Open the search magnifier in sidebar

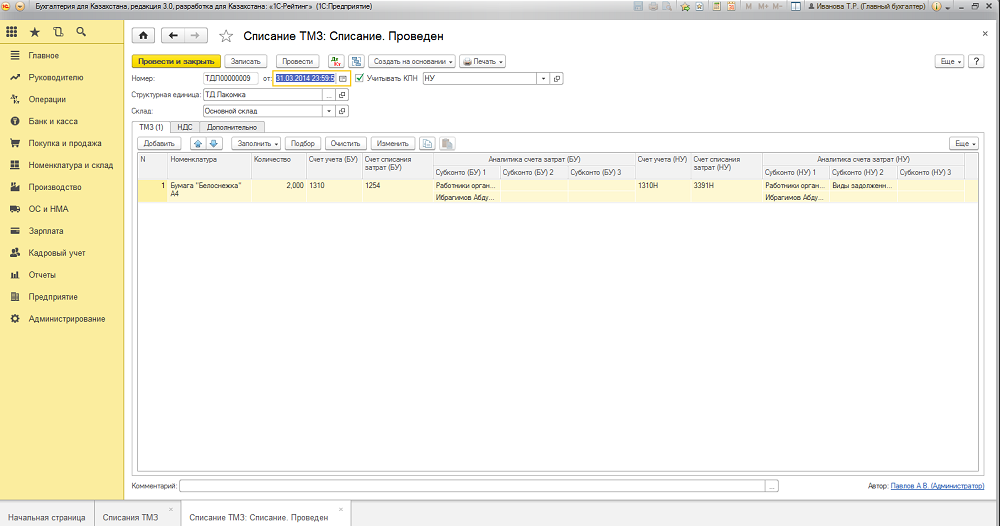[x=81, y=32]
